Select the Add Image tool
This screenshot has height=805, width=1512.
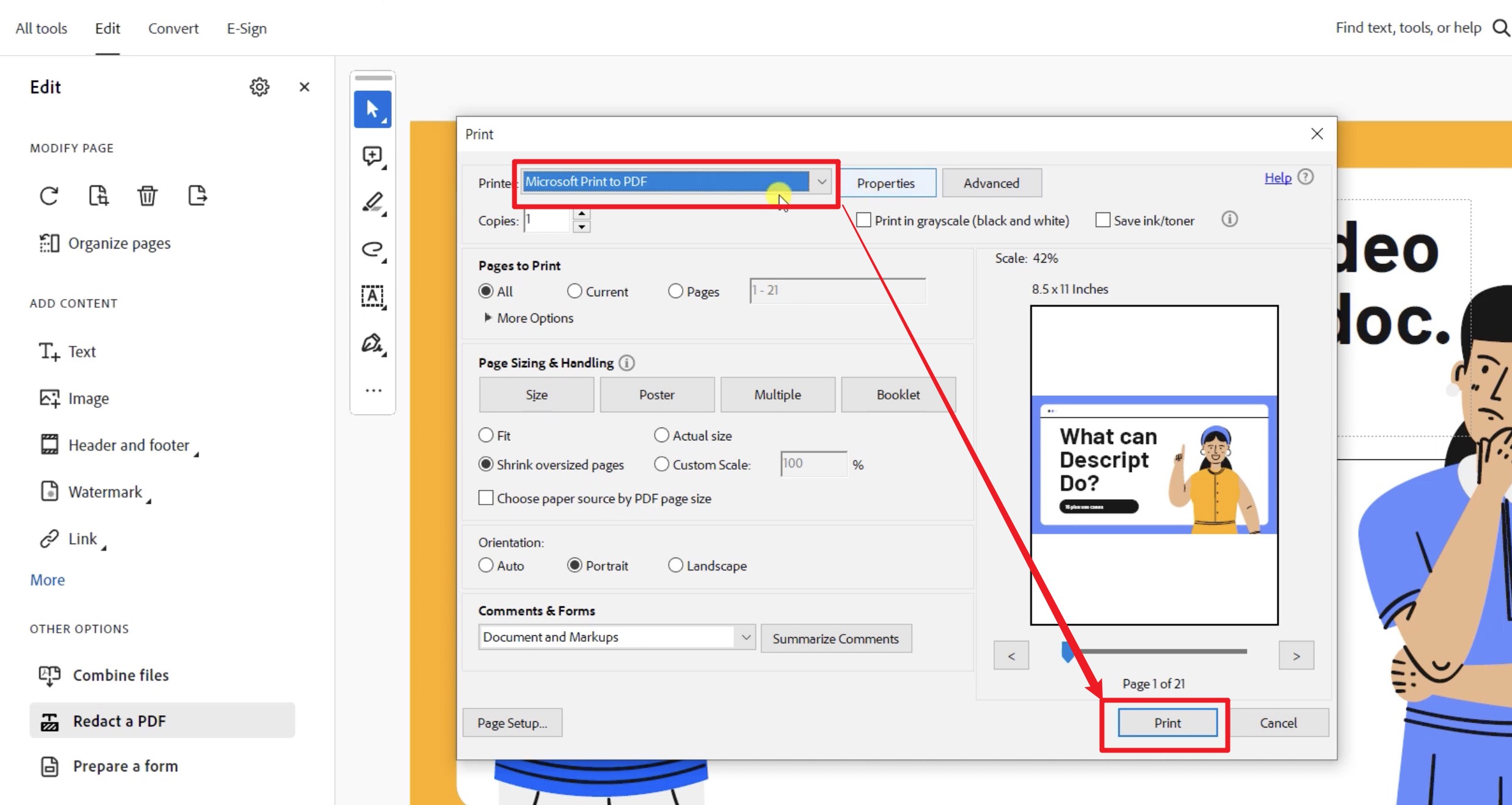coord(74,398)
